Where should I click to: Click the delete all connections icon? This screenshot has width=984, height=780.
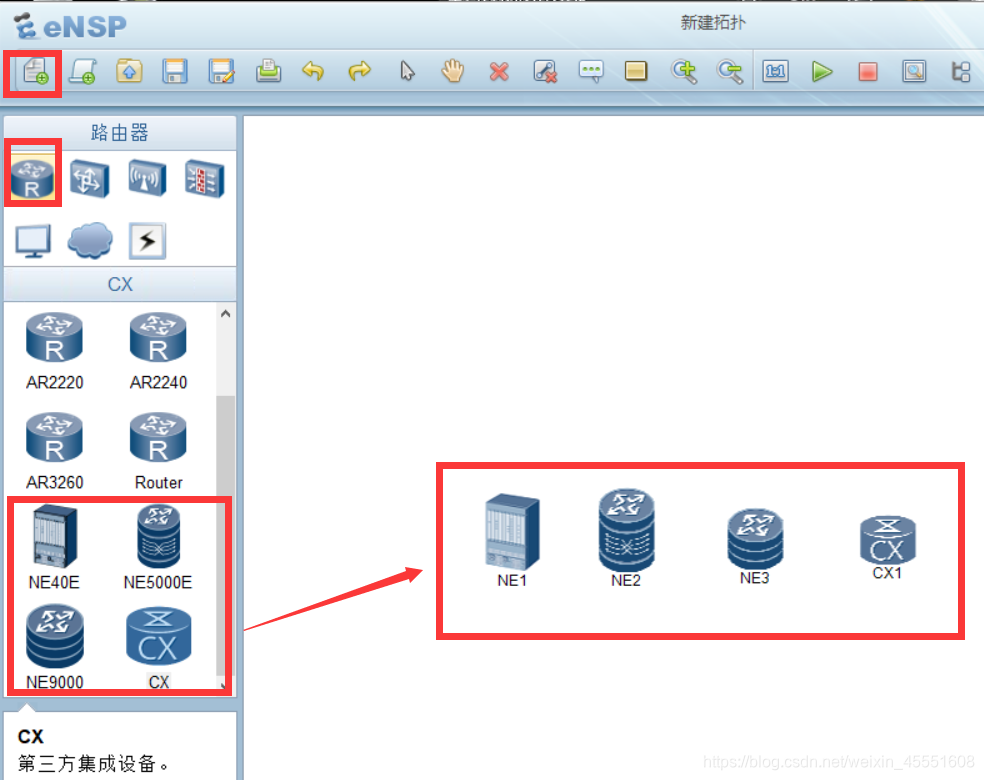click(x=545, y=72)
